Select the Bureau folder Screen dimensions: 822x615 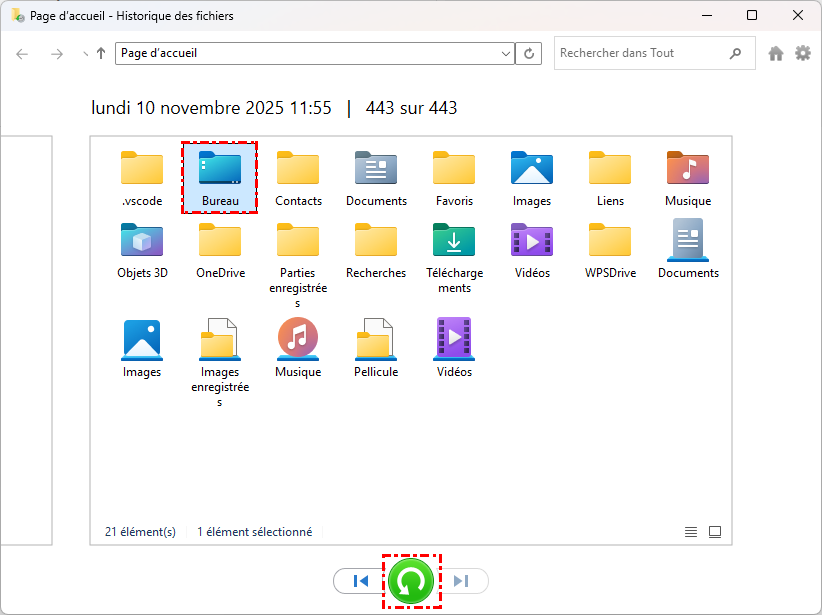click(x=220, y=178)
